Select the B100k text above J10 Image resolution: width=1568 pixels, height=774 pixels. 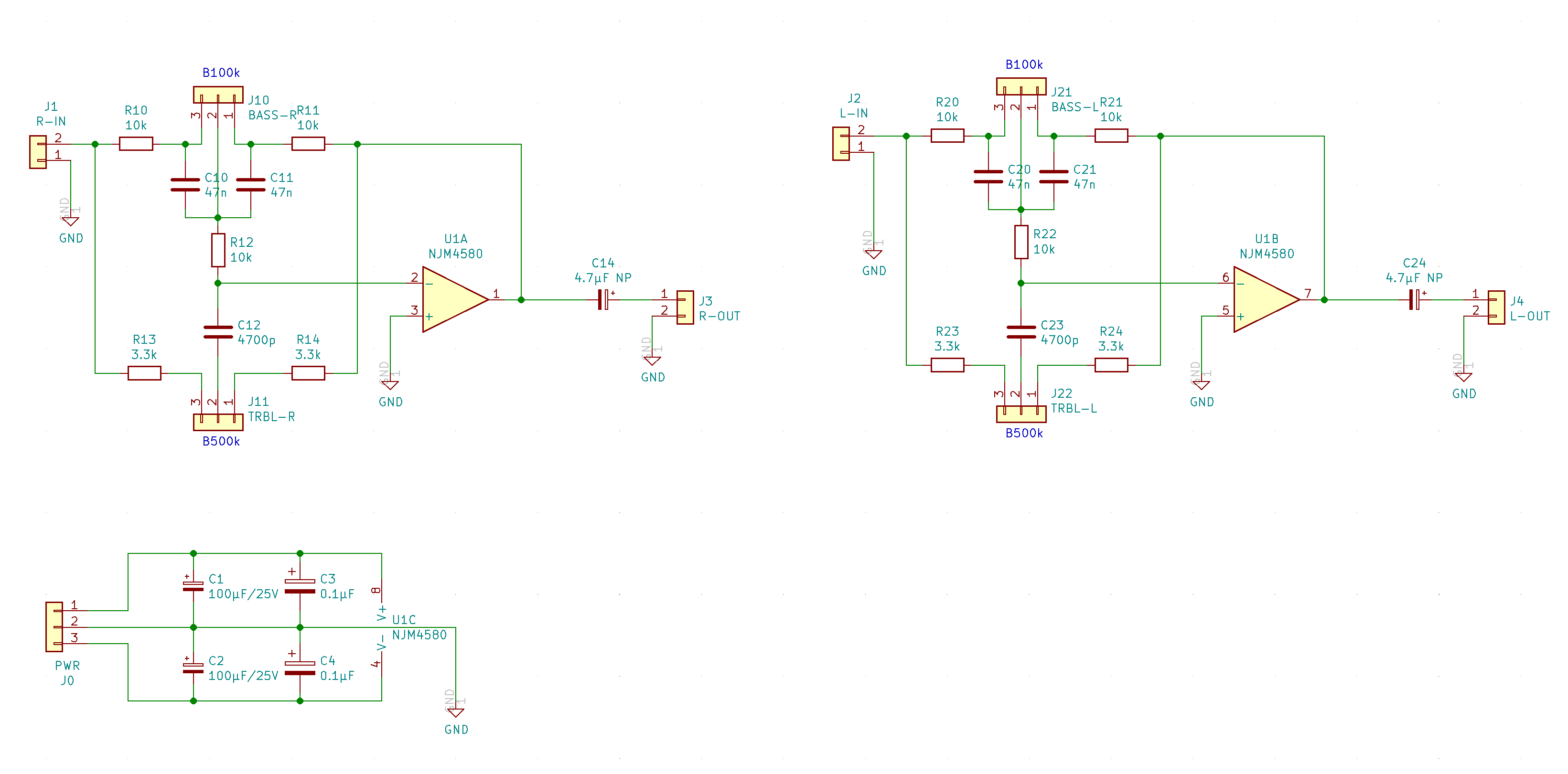[221, 73]
